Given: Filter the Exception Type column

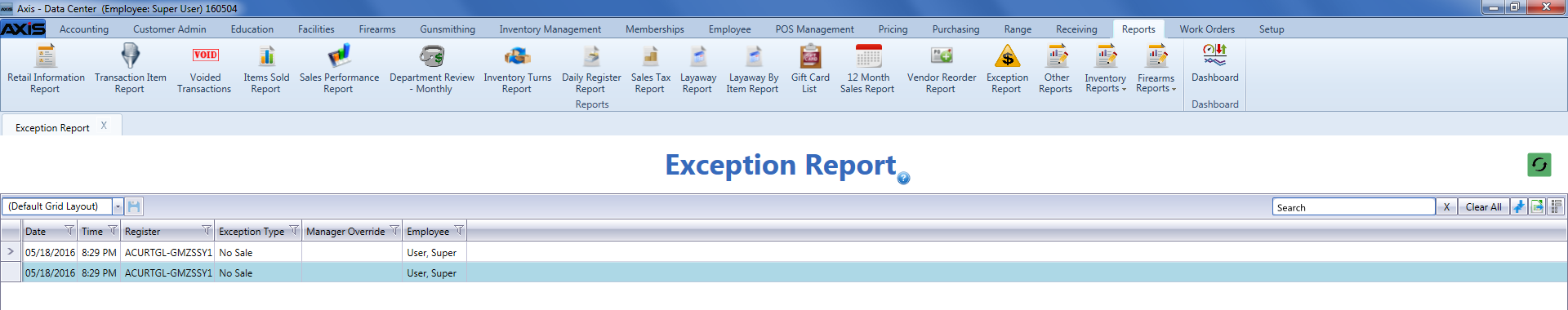Looking at the screenshot, I should coord(294,231).
